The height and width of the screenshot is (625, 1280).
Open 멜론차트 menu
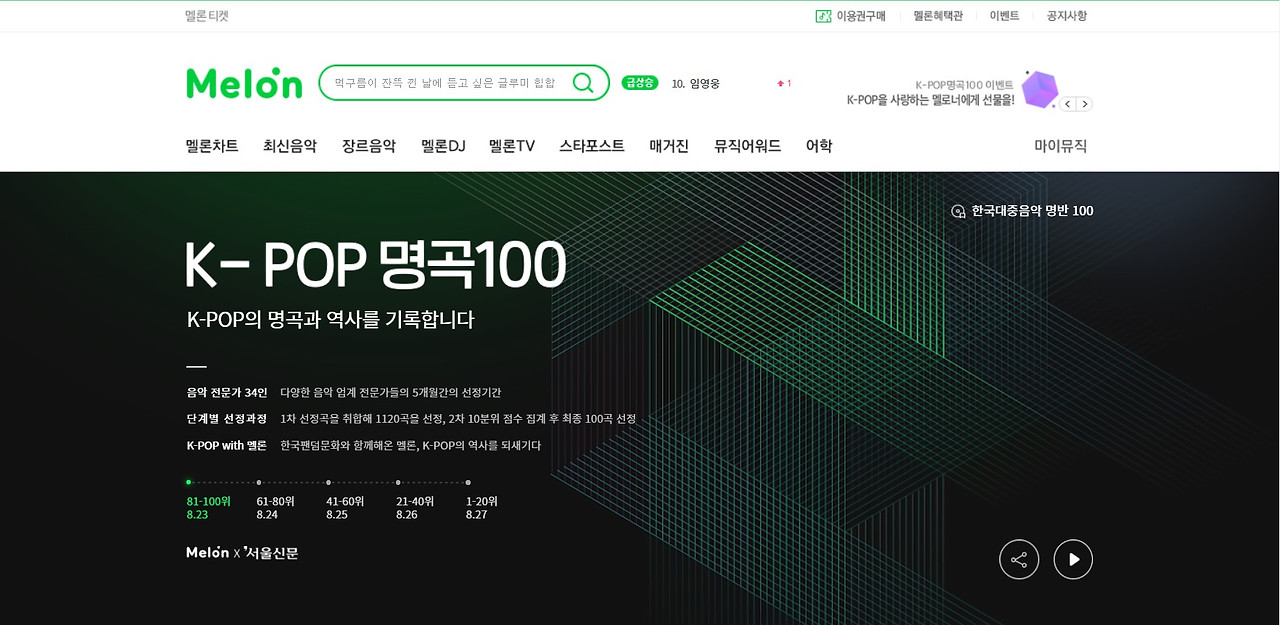tap(212, 146)
